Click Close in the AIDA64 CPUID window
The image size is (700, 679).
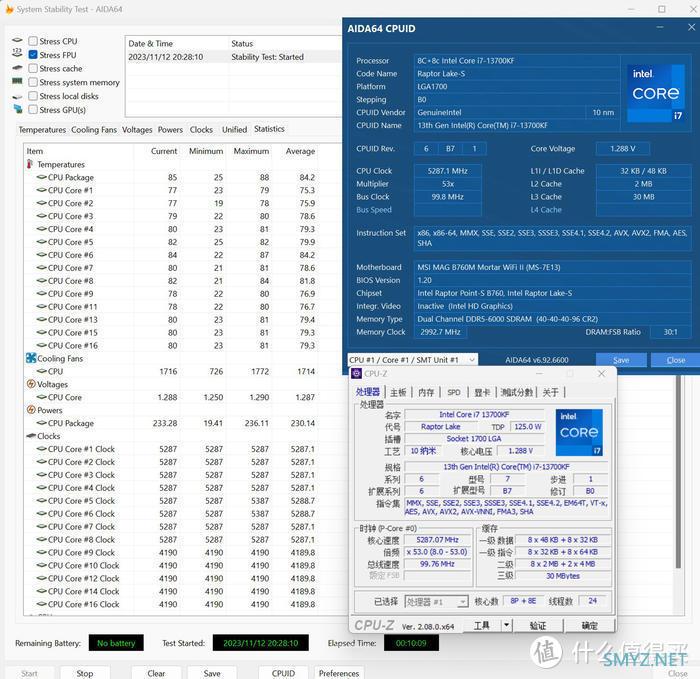[675, 360]
